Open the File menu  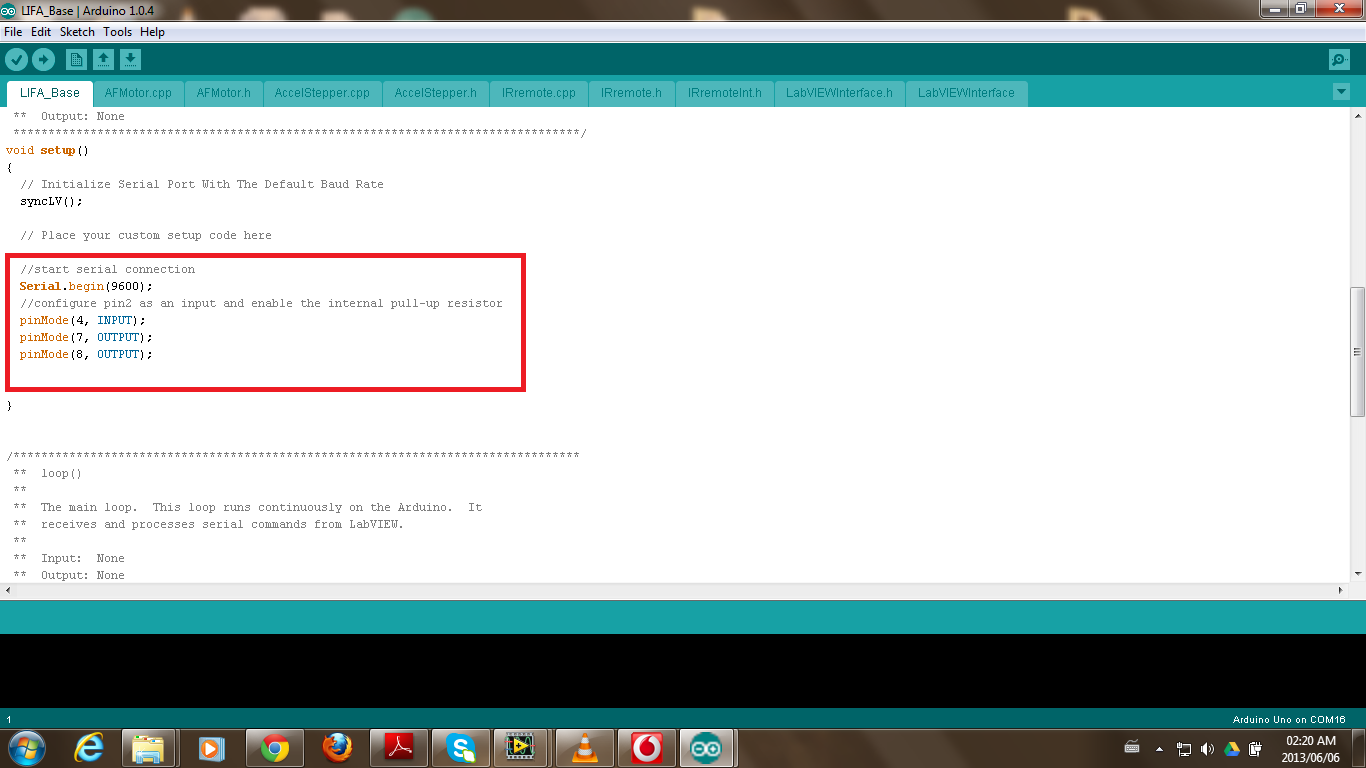(x=13, y=32)
